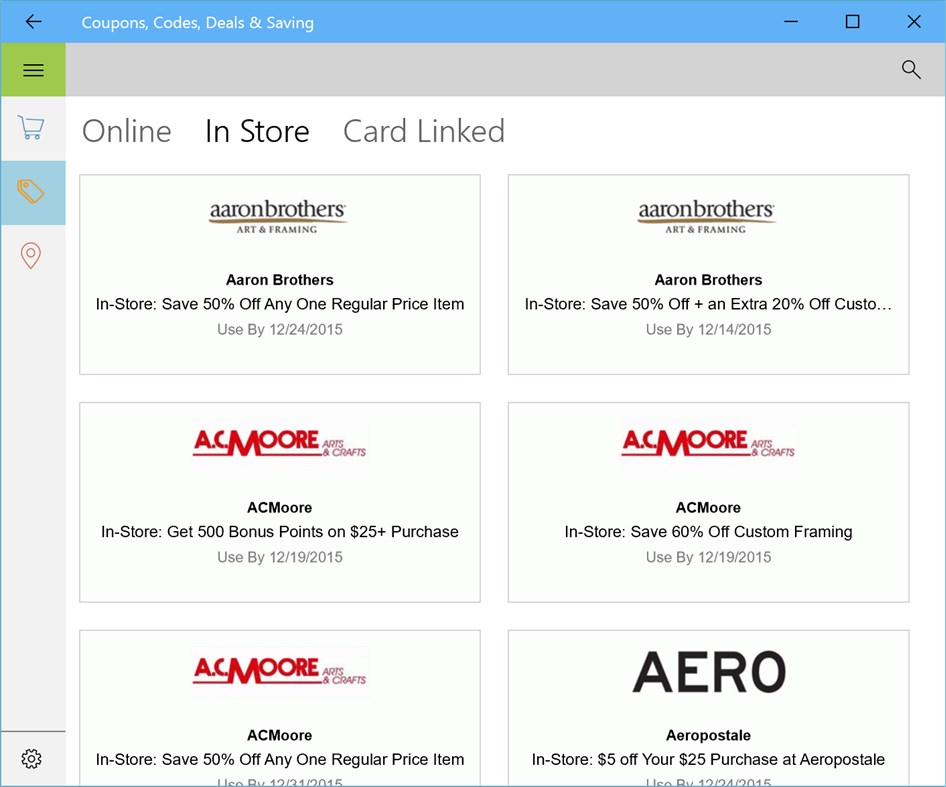Click the A.C. Moore Arts & Crafts logo
This screenshot has height=787, width=946.
[279, 442]
